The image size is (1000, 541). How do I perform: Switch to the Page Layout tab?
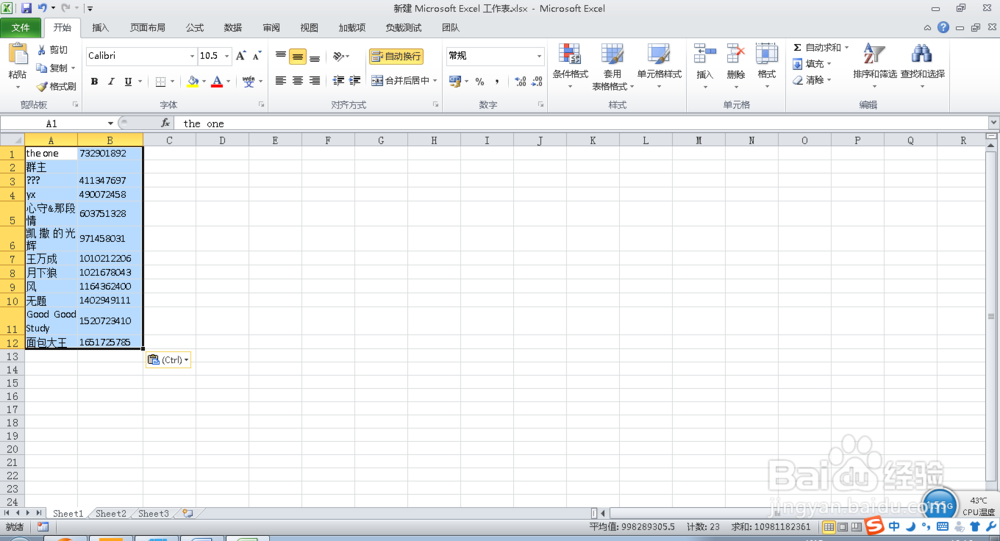point(147,27)
